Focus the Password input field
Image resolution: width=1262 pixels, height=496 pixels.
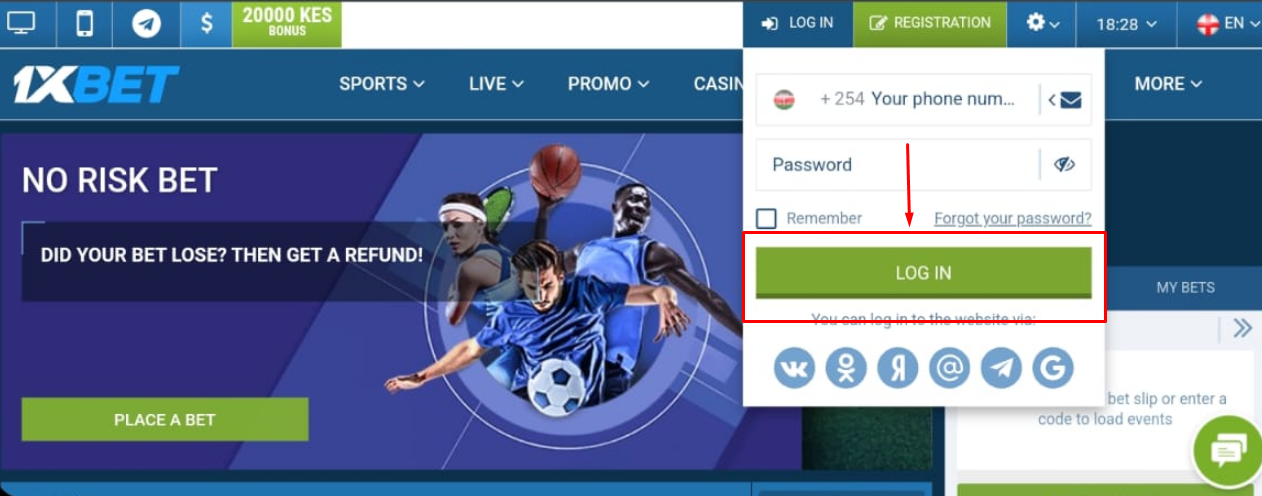click(x=898, y=165)
